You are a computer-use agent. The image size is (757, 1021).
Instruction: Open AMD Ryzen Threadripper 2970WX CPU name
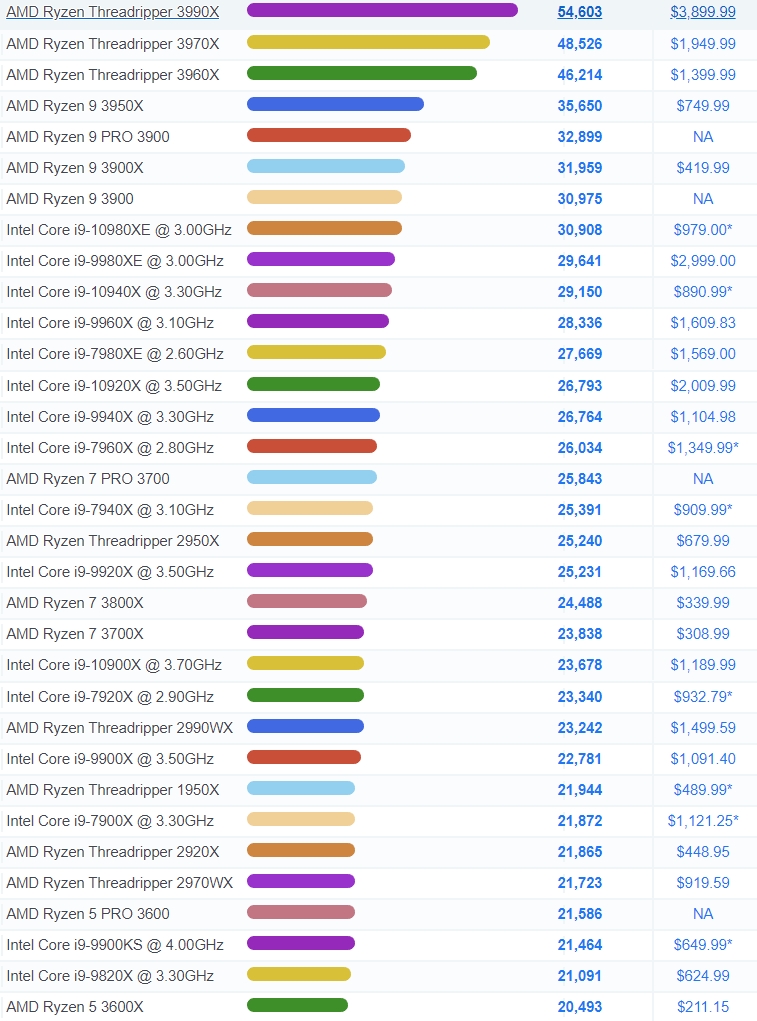(120, 884)
